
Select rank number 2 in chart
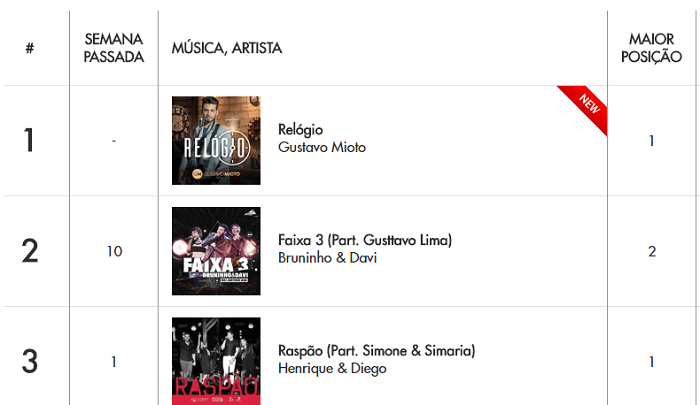pos(29,251)
